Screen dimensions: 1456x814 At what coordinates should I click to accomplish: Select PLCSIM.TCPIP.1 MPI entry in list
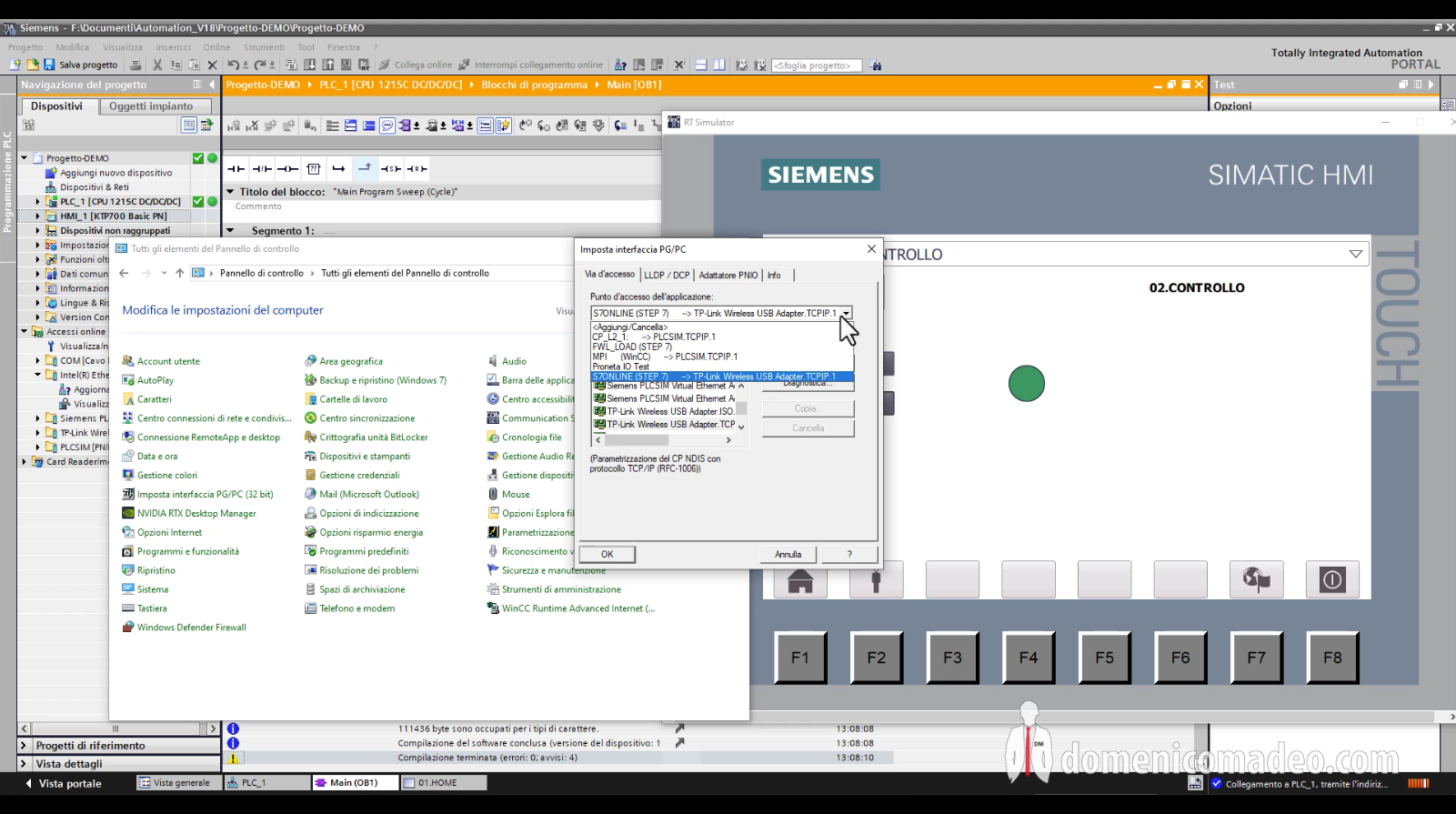tap(666, 357)
